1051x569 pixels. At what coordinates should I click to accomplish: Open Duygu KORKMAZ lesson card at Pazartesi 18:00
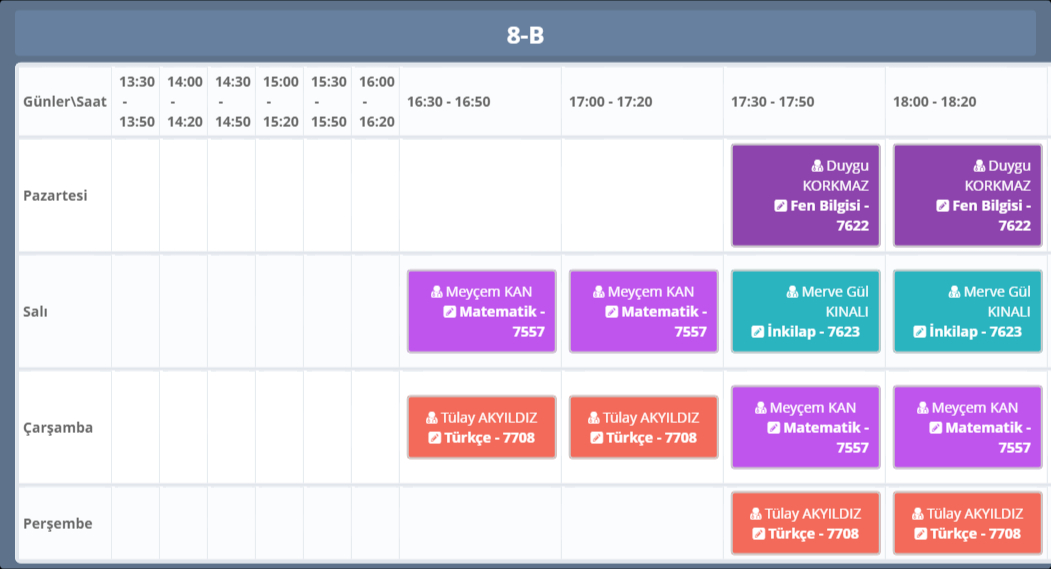coord(967,196)
